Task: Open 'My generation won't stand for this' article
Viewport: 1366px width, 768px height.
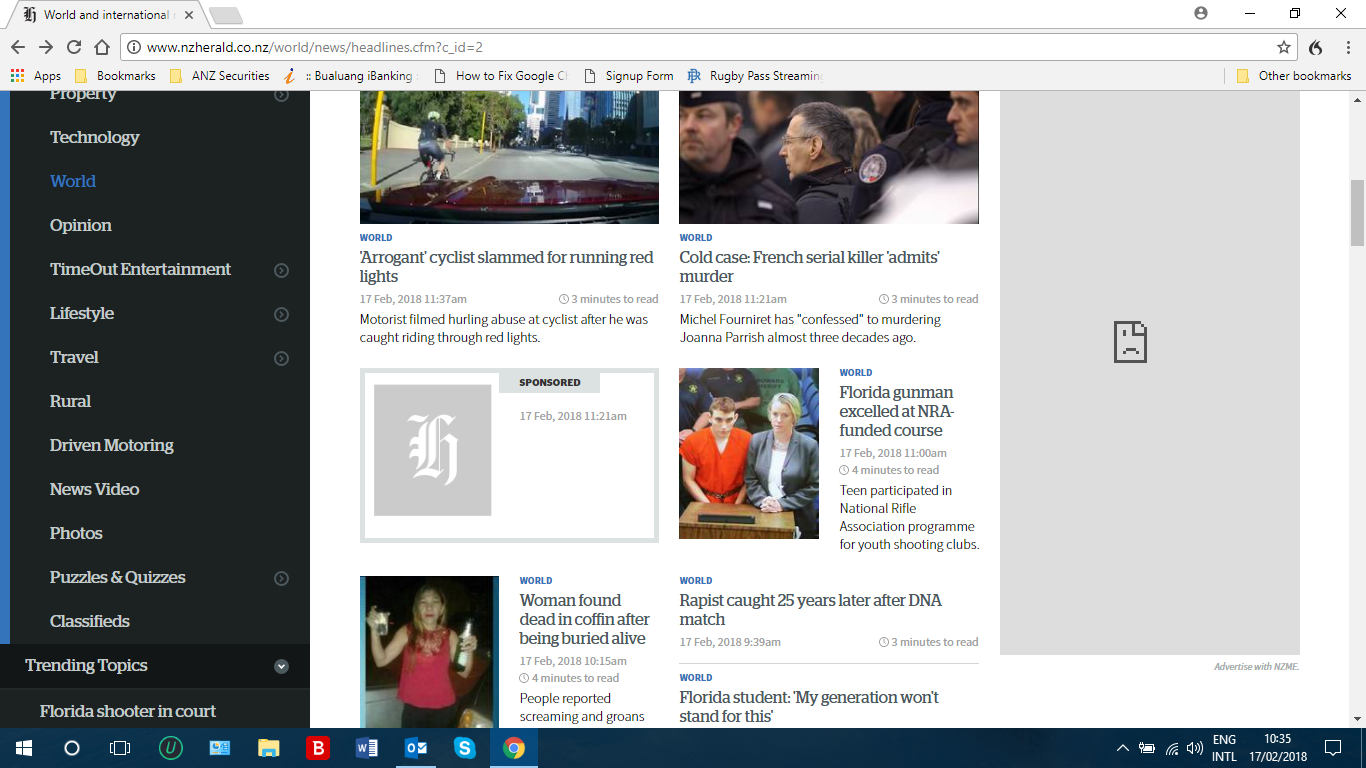Action: [809, 706]
